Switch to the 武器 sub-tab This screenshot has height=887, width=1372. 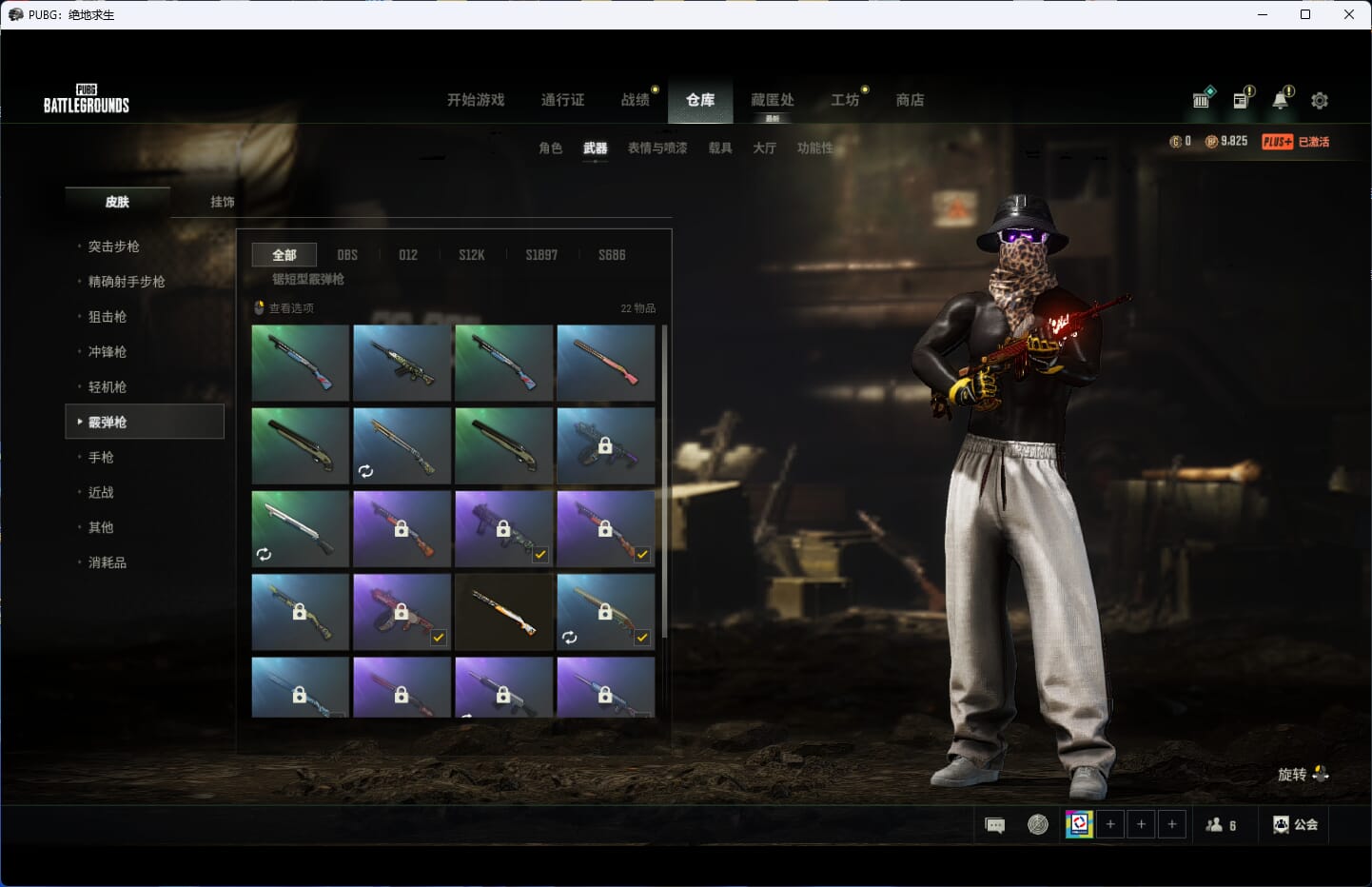pyautogui.click(x=596, y=148)
